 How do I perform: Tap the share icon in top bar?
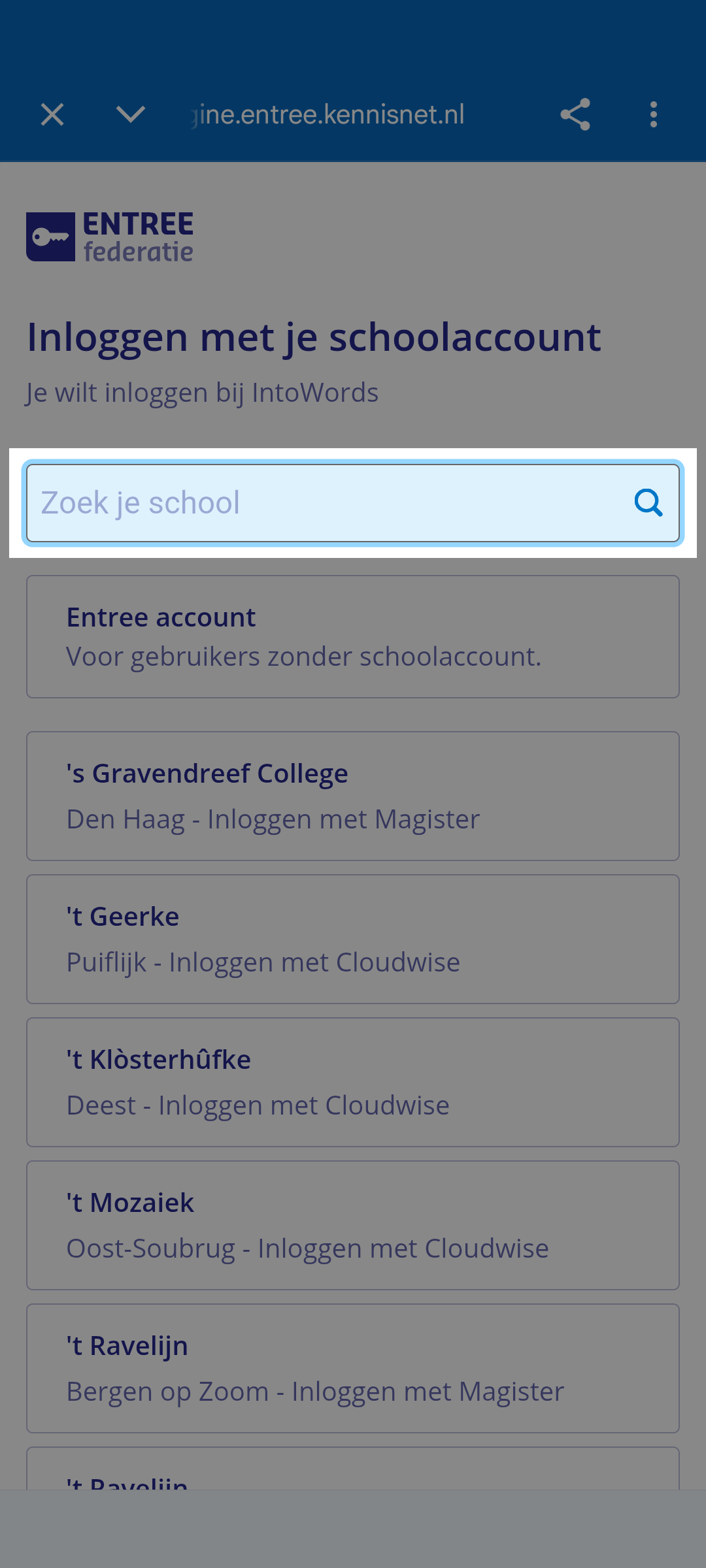575,115
